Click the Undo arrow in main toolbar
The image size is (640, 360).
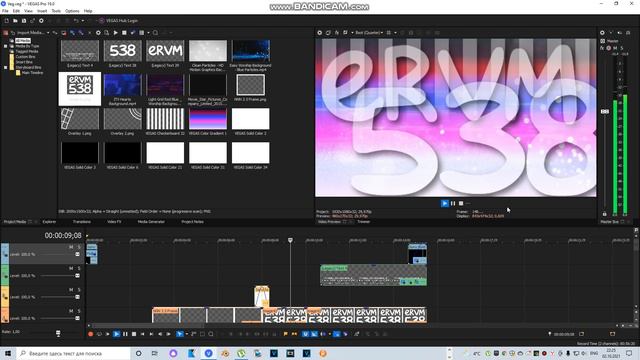(76, 20)
